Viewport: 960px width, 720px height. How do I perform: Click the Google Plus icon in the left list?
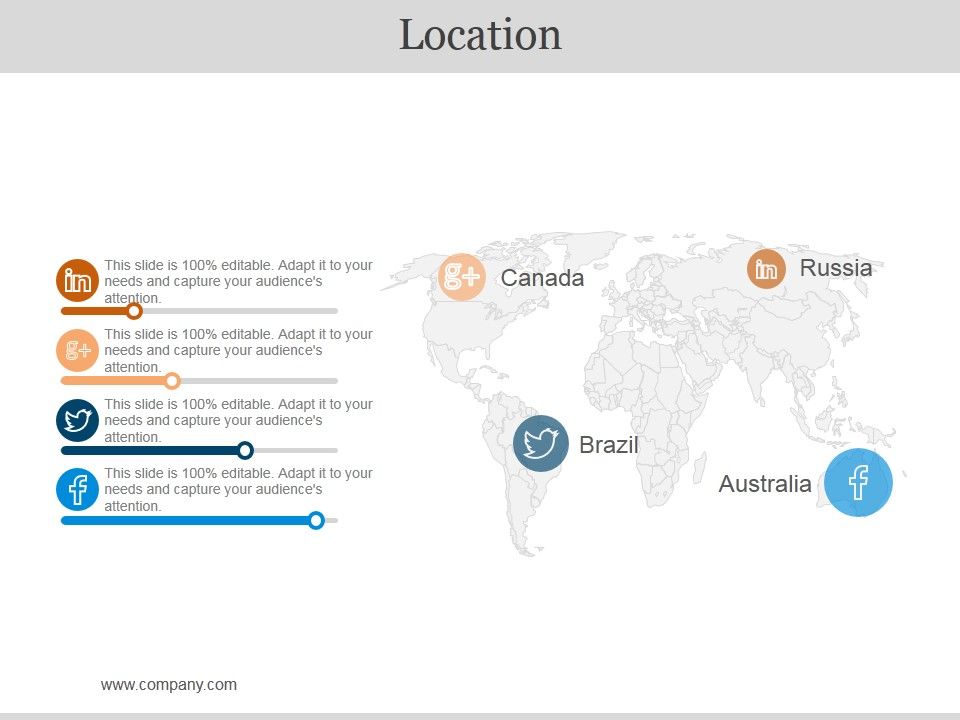coord(77,350)
